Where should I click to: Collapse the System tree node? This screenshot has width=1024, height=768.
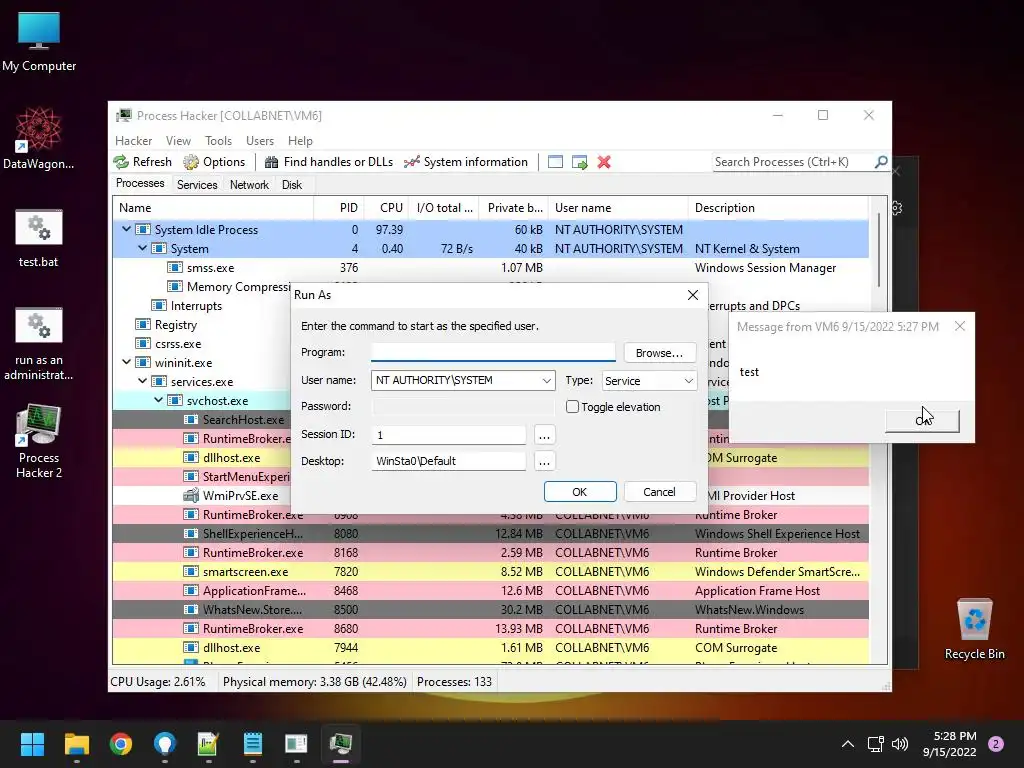click(x=142, y=248)
